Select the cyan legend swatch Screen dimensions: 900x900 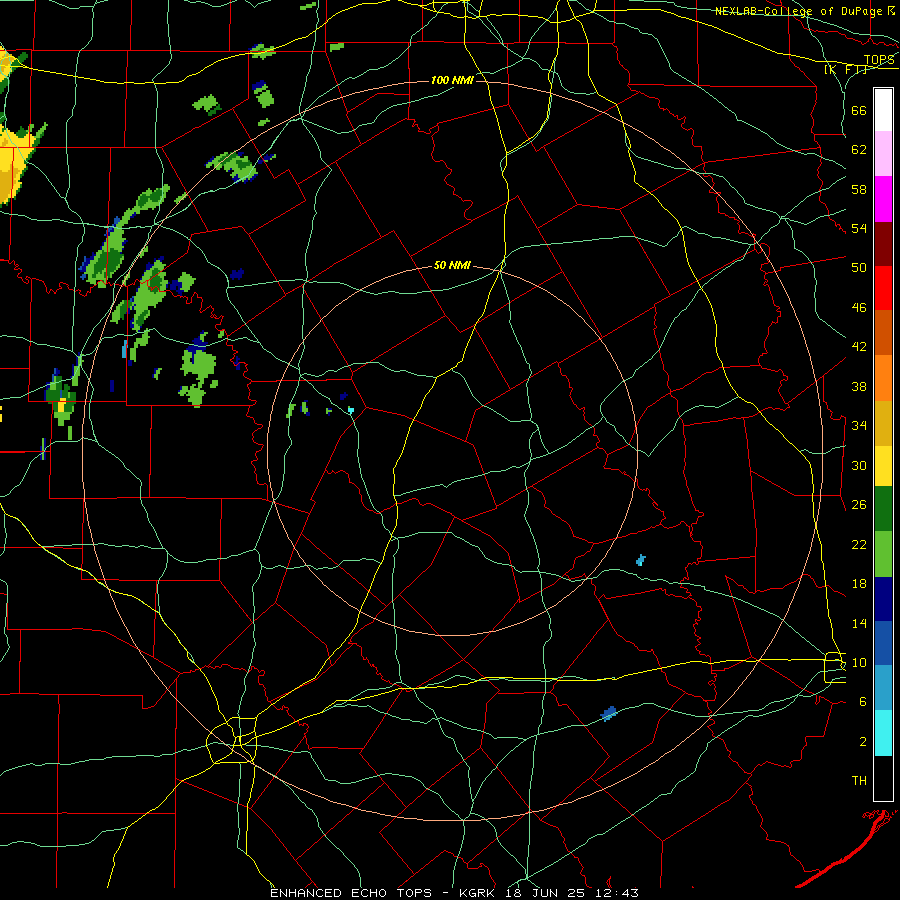point(883,733)
